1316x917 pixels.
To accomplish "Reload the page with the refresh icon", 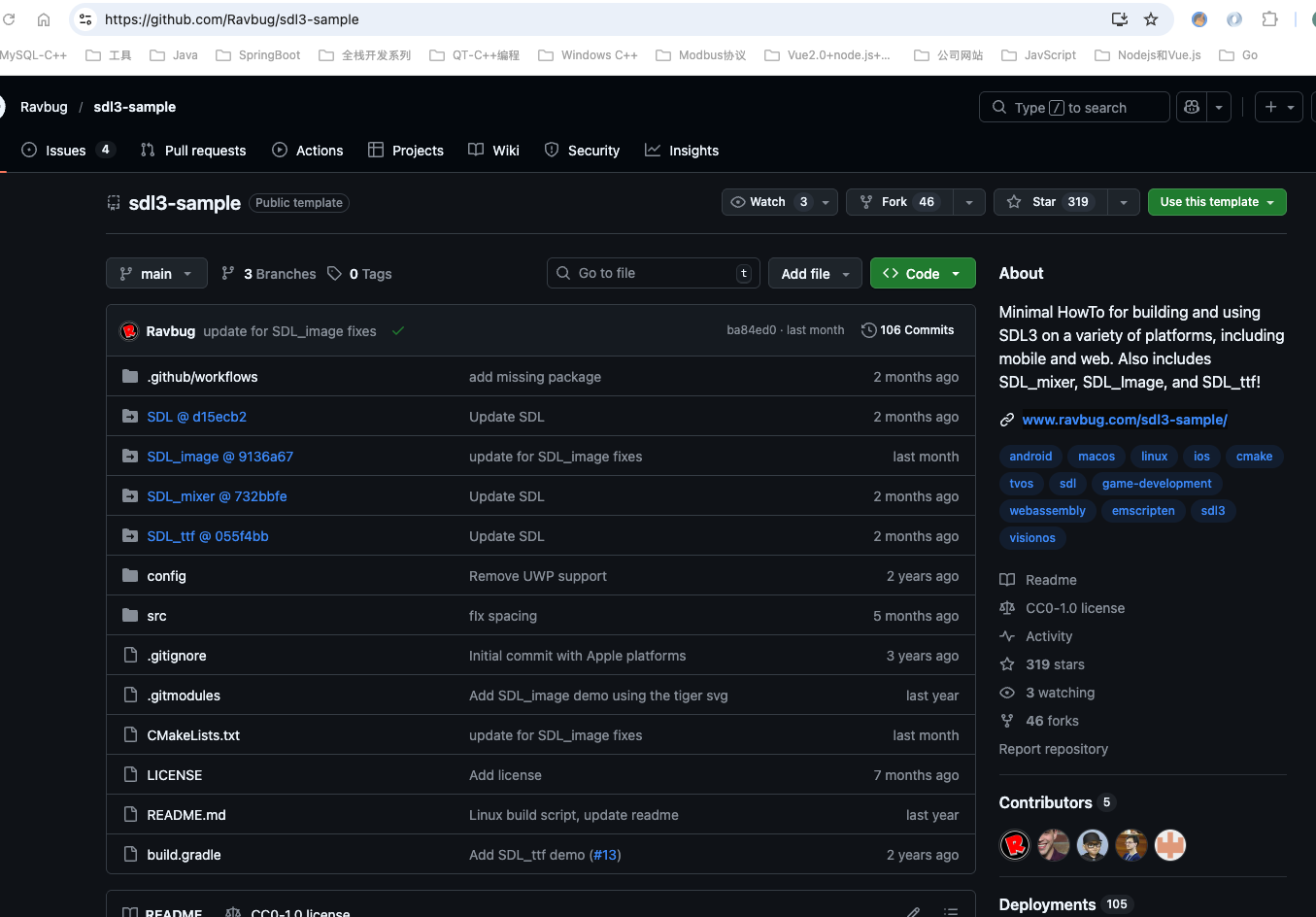I will pos(9,19).
